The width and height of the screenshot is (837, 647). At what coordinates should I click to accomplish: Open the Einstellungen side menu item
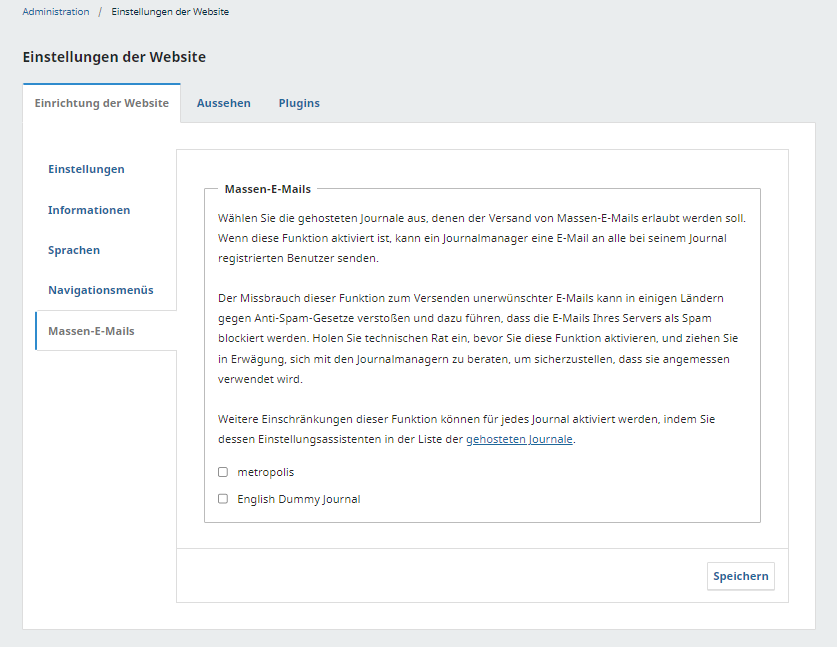point(86,169)
